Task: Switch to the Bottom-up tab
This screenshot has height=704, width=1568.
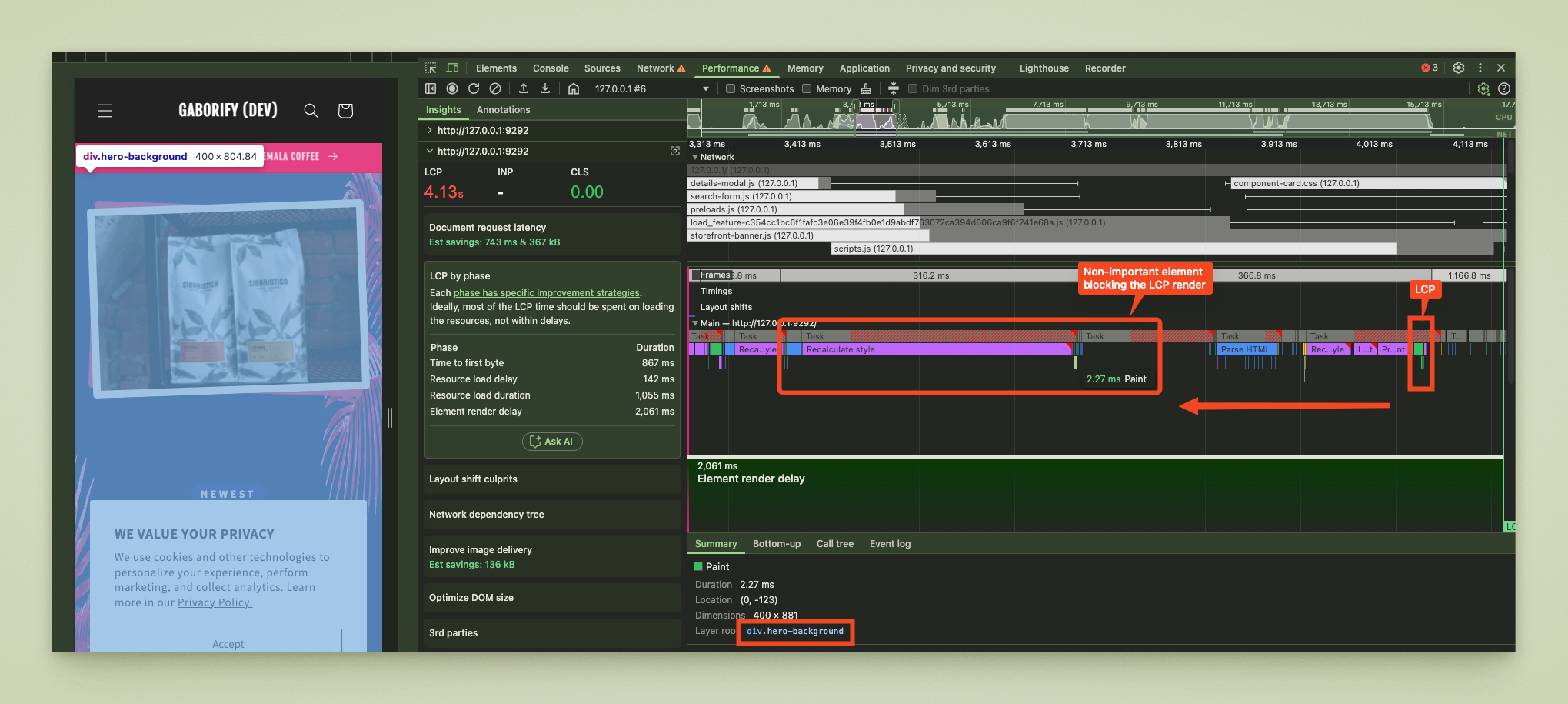Action: click(x=777, y=543)
